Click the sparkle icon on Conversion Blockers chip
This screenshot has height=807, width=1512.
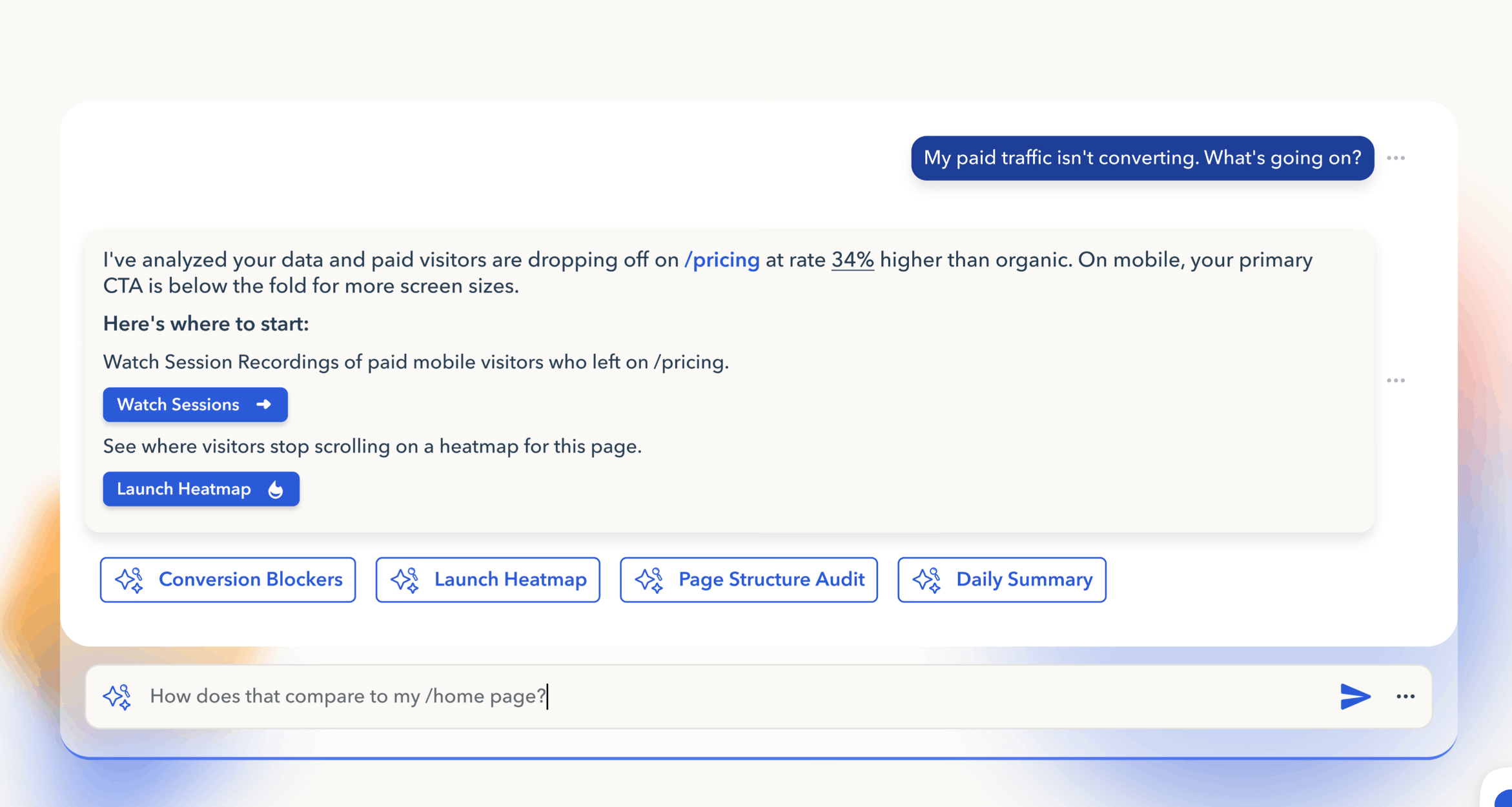pos(129,580)
